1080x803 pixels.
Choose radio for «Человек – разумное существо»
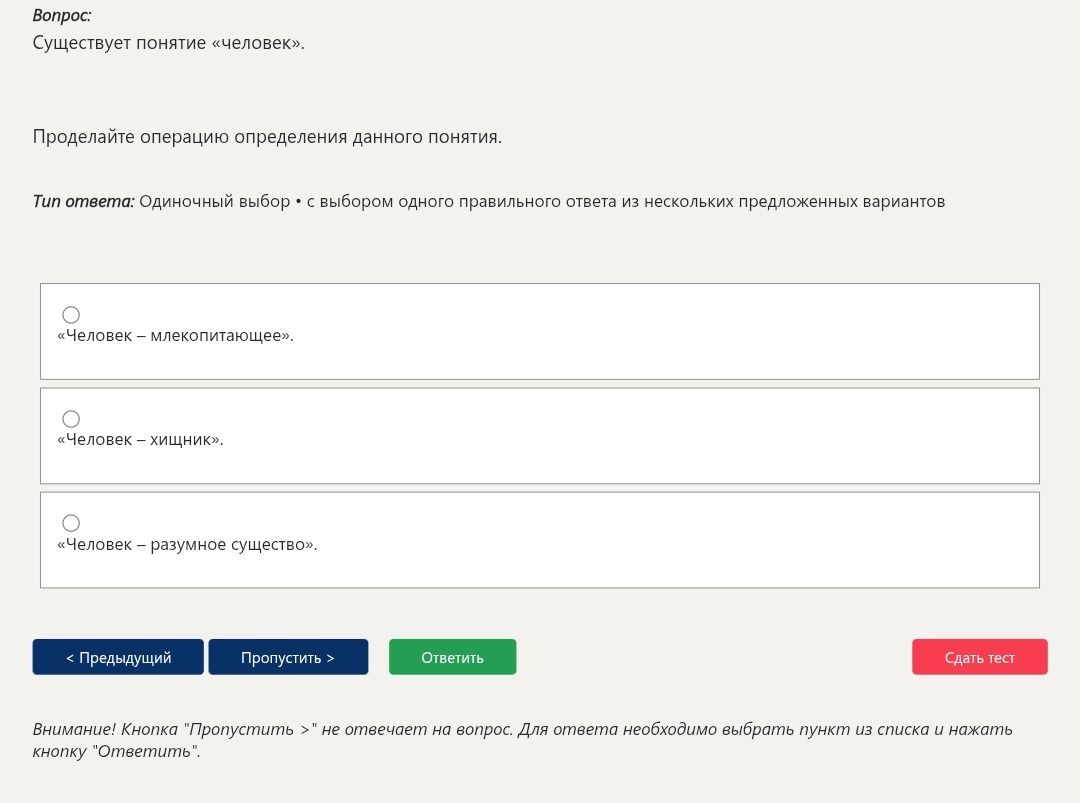coord(71,523)
